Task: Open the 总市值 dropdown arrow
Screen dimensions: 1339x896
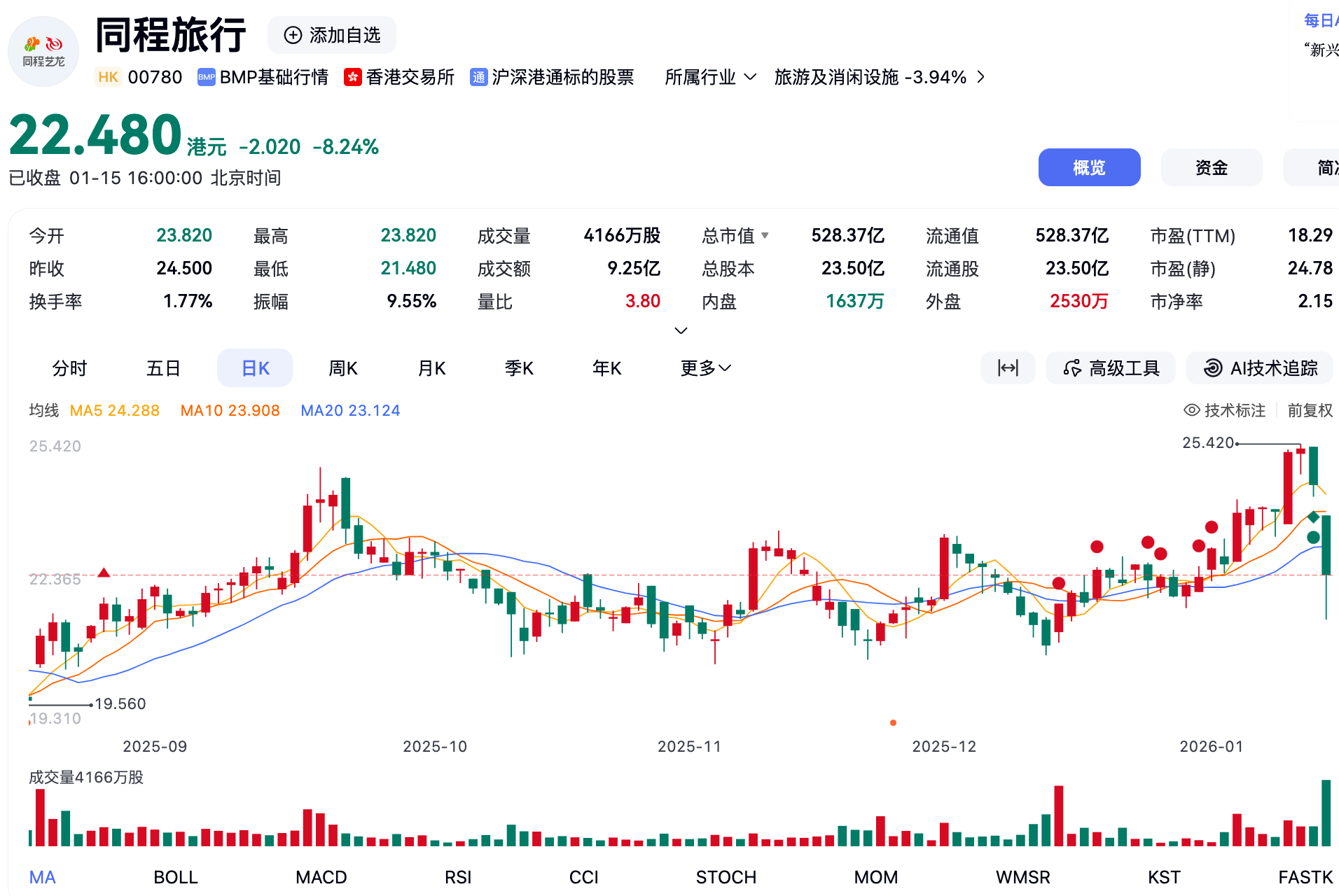Action: [x=765, y=236]
